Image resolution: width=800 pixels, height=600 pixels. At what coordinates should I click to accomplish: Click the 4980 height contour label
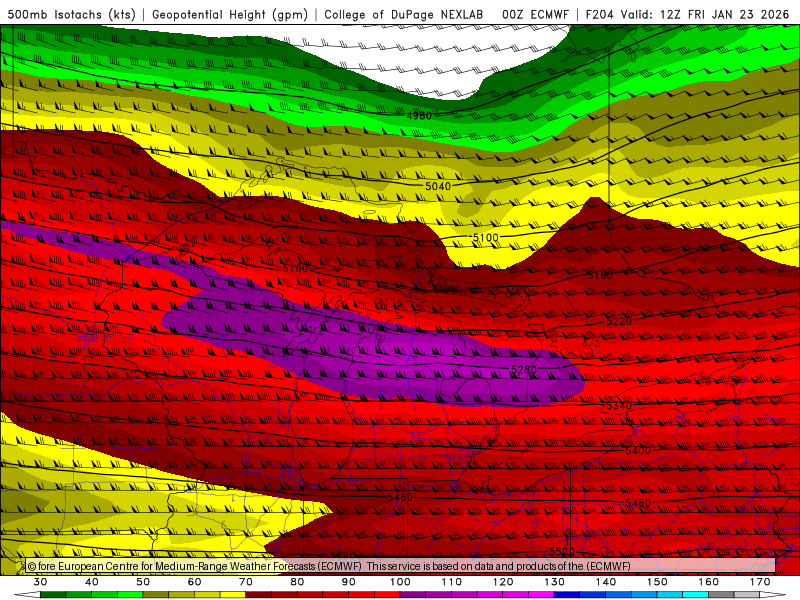[419, 116]
